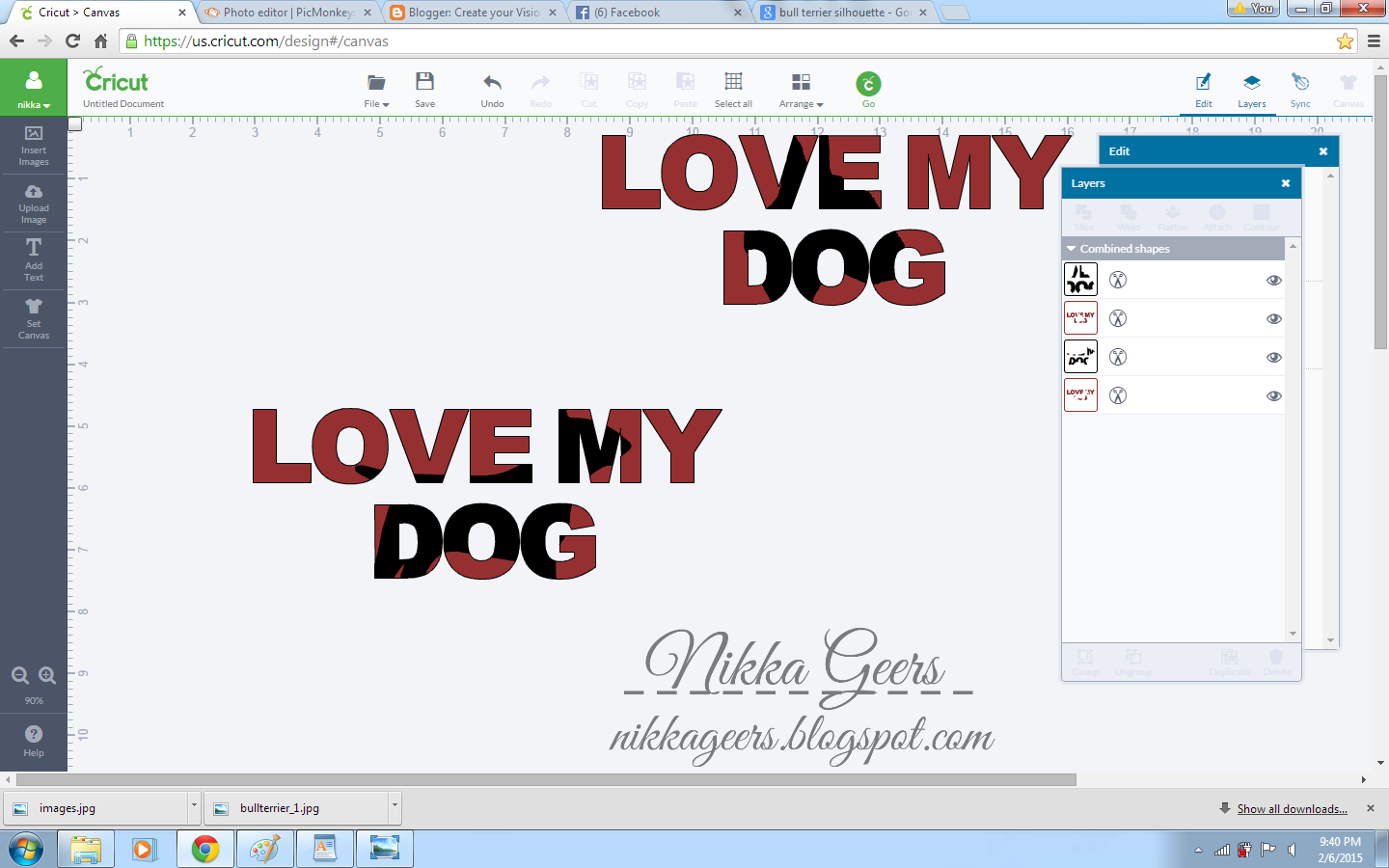1389x868 pixels.
Task: Select the Layers tab in top navigation
Action: click(x=1252, y=89)
